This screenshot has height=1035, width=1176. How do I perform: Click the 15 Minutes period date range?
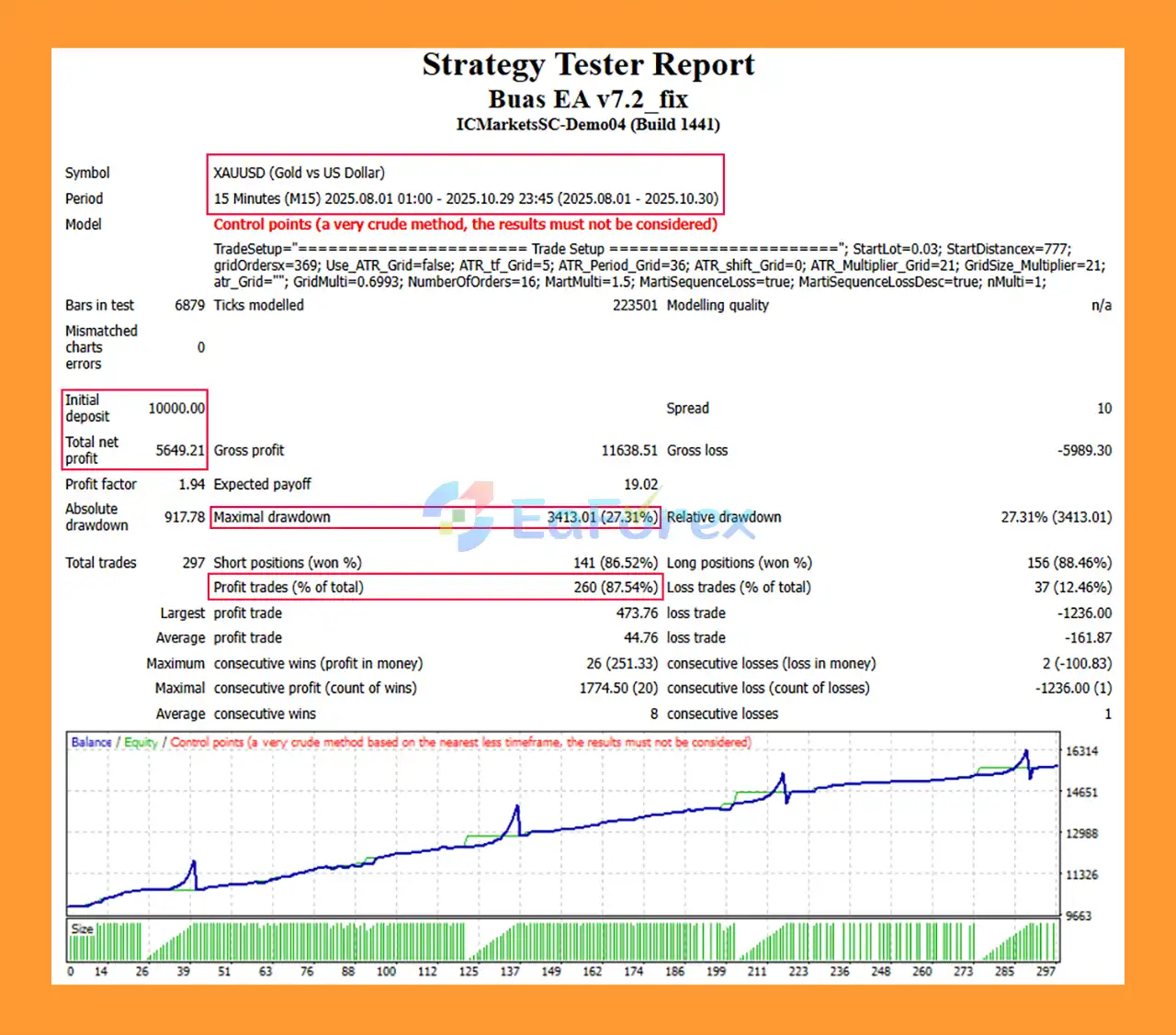(x=466, y=198)
